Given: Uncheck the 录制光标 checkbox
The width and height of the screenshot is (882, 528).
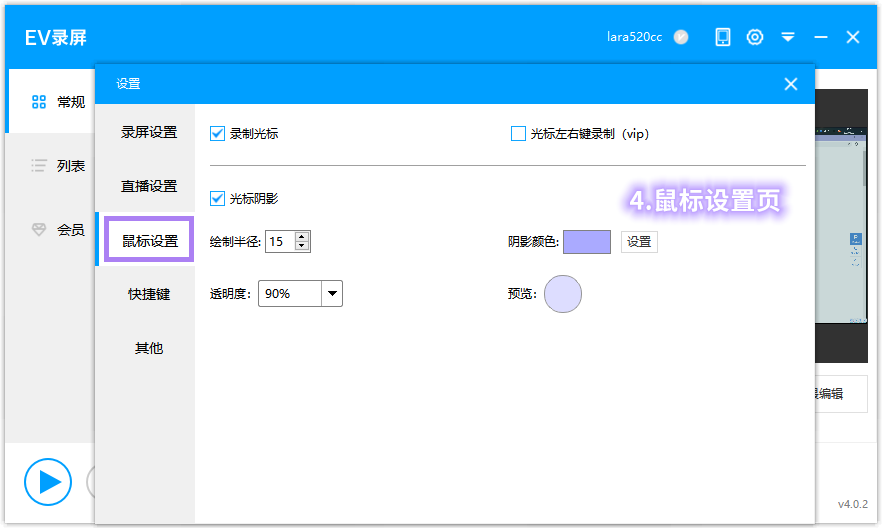Looking at the screenshot, I should click(218, 133).
